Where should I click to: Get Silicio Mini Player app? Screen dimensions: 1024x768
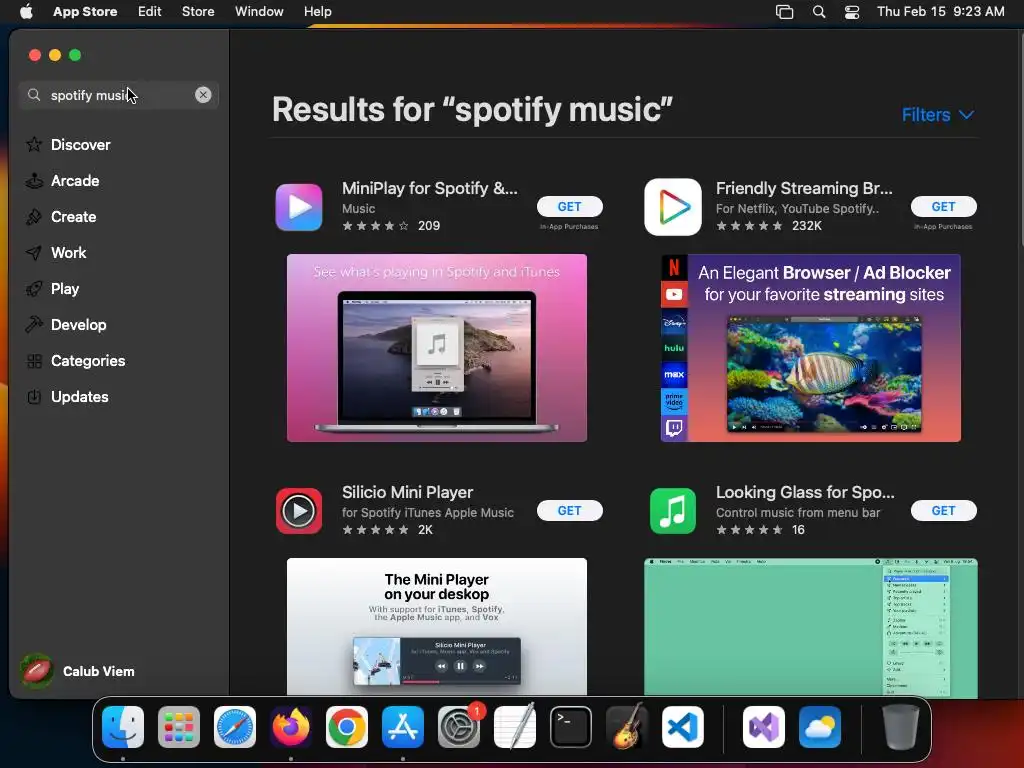(569, 511)
